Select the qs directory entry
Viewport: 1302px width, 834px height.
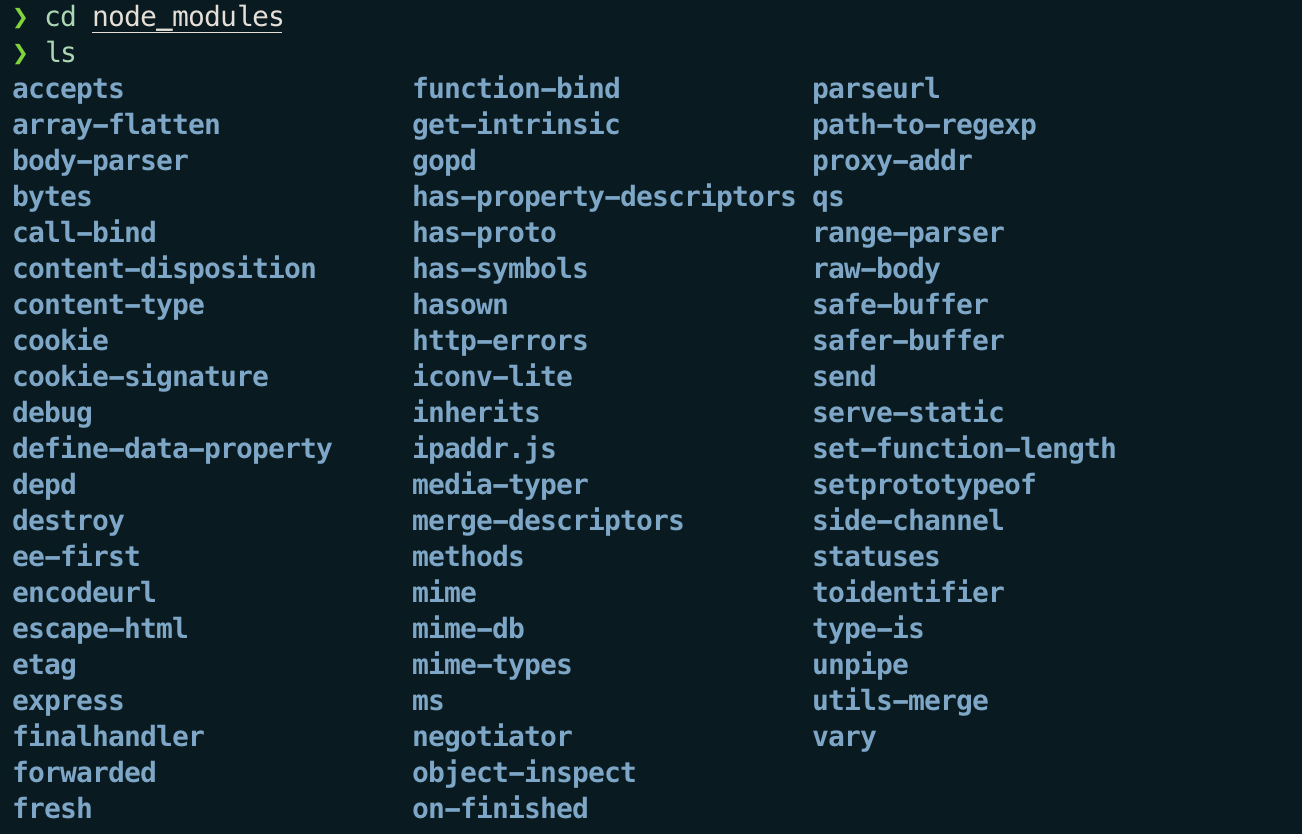click(828, 198)
